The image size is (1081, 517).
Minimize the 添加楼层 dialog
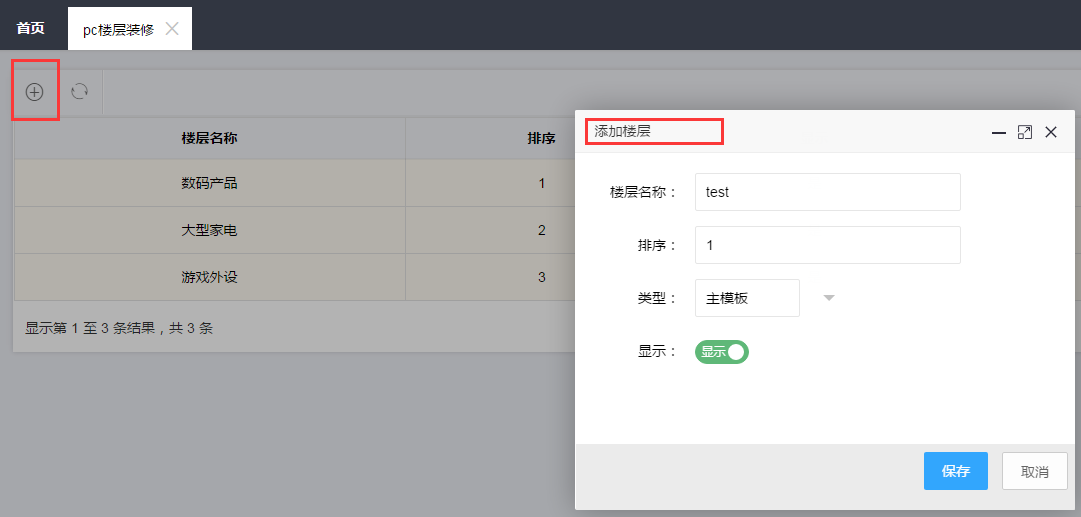(998, 132)
